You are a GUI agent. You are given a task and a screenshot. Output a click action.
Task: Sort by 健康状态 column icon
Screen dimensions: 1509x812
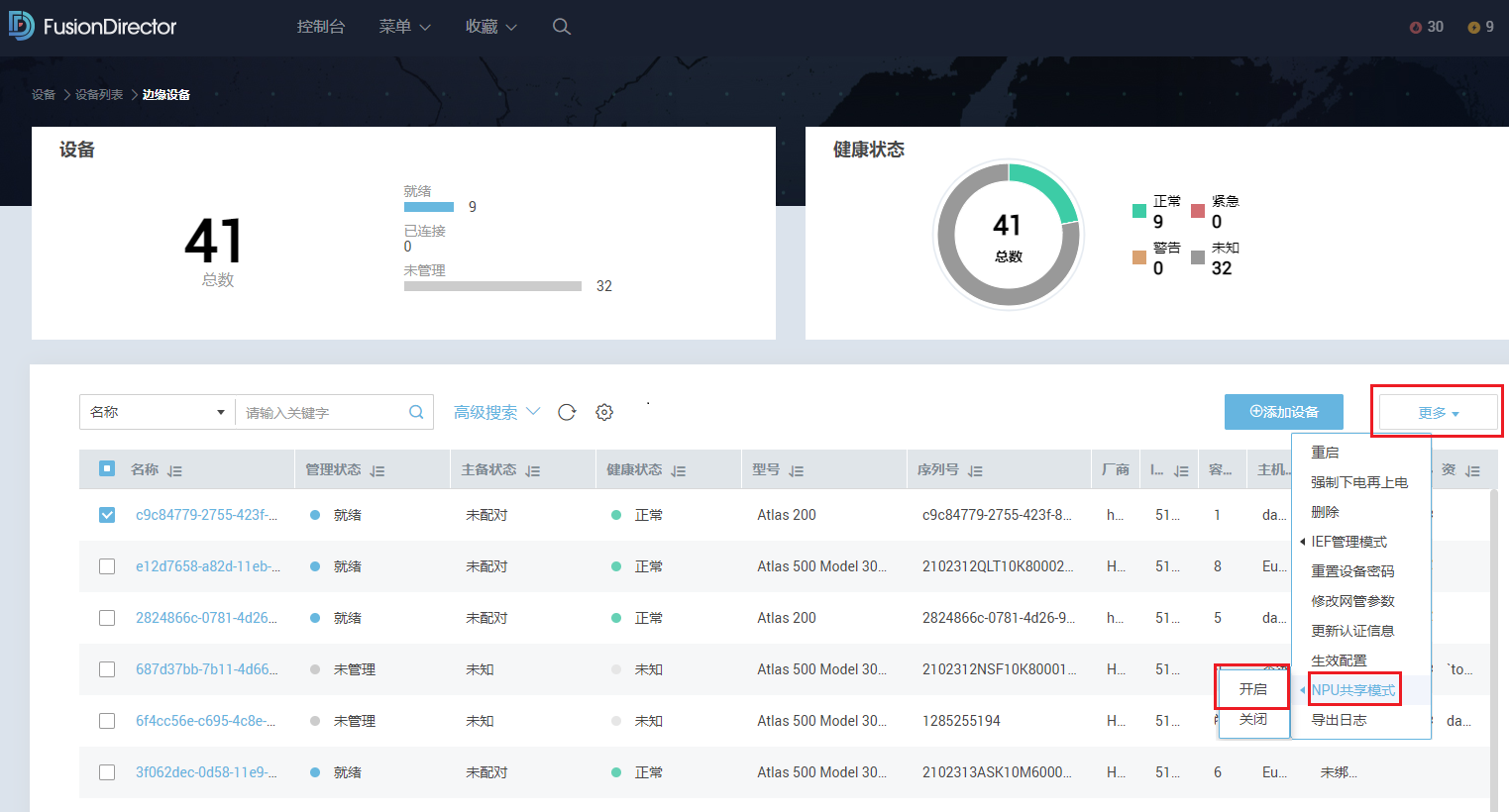pos(679,471)
